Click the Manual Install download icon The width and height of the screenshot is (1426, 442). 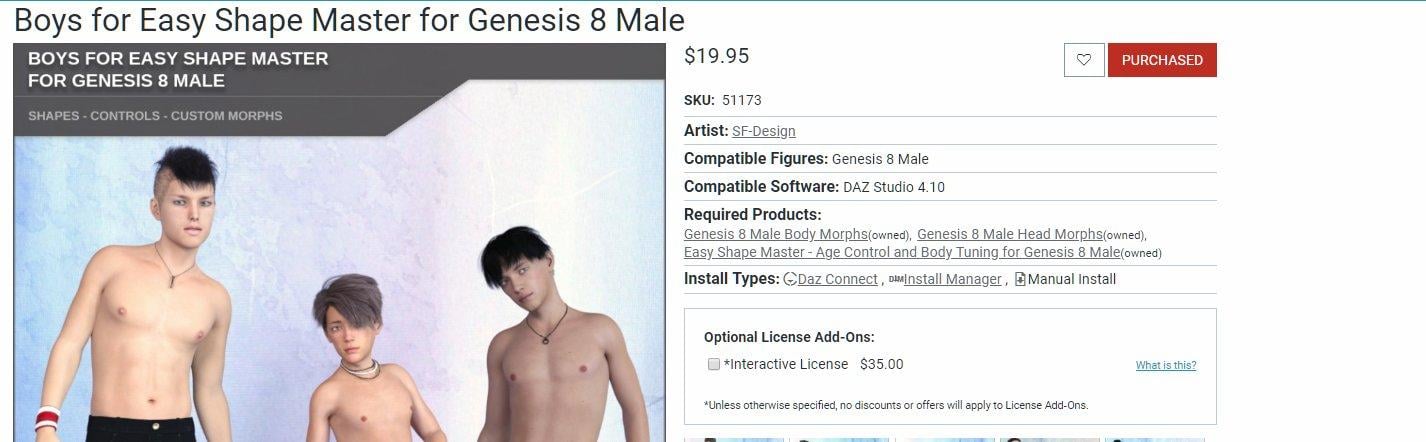click(x=1020, y=280)
